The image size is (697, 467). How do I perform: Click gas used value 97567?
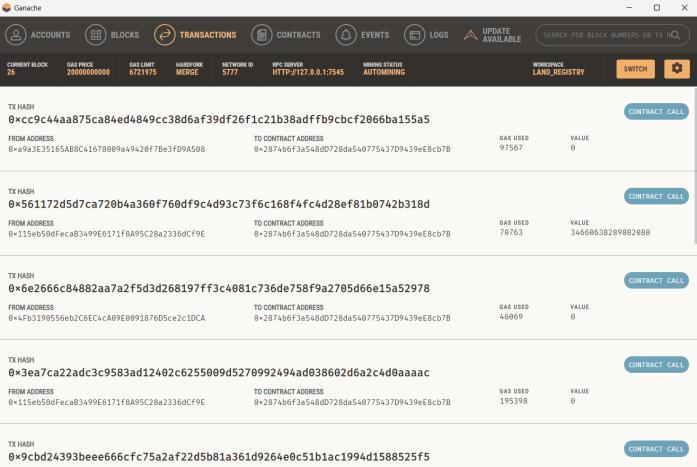pyautogui.click(x=511, y=148)
